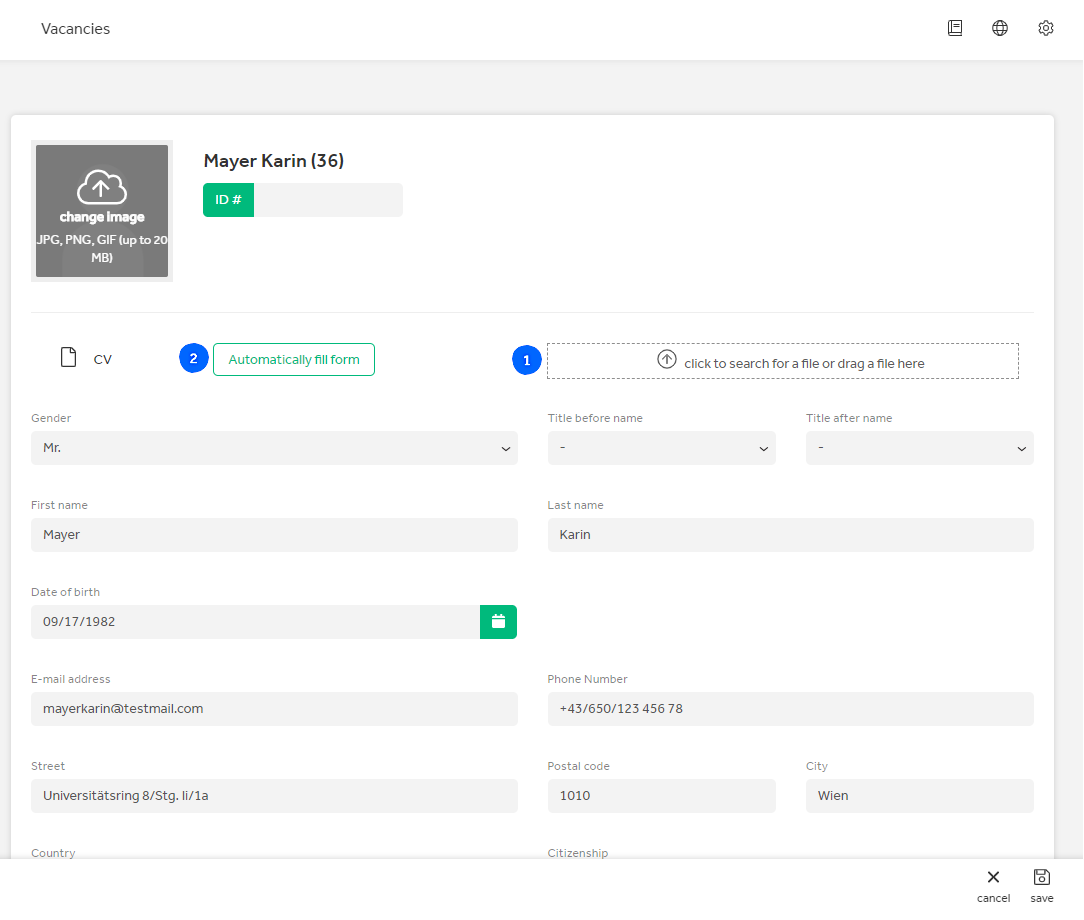The image size is (1084, 920).
Task: Click the blue step 2 badge
Action: coord(194,358)
